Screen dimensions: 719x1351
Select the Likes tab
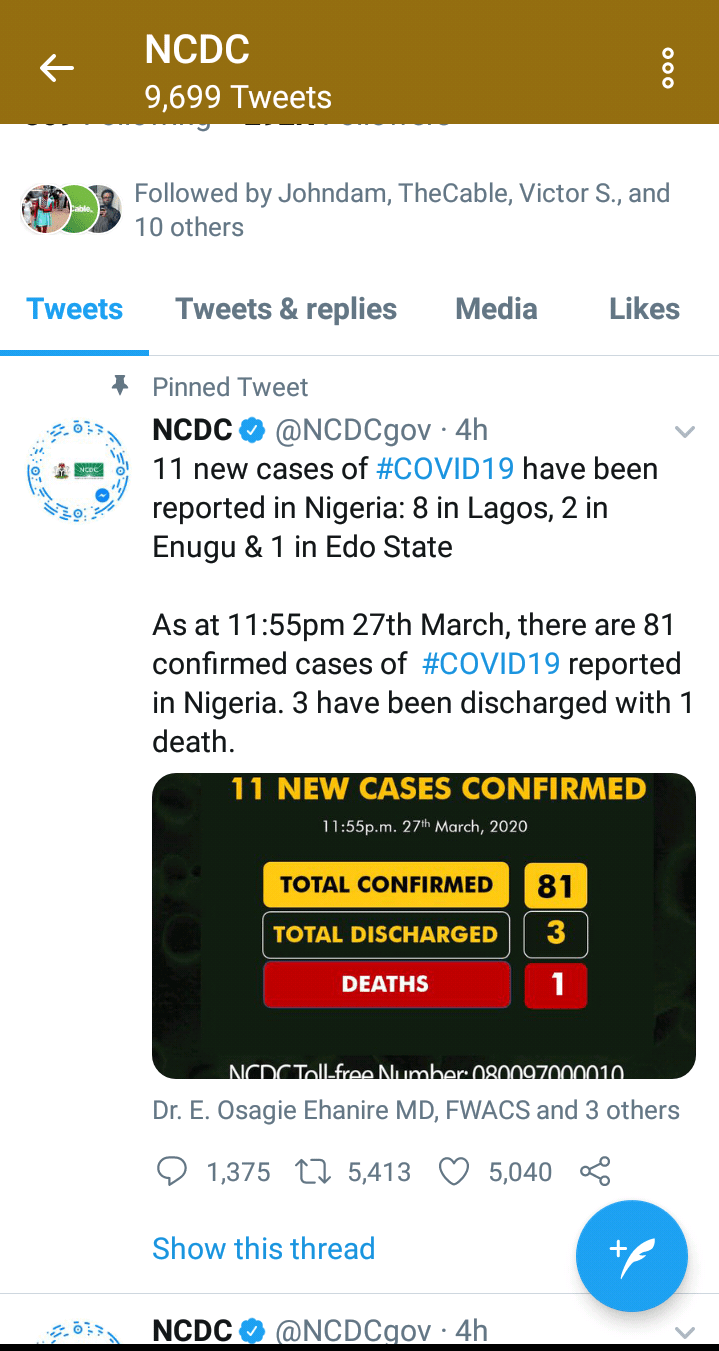(x=644, y=309)
